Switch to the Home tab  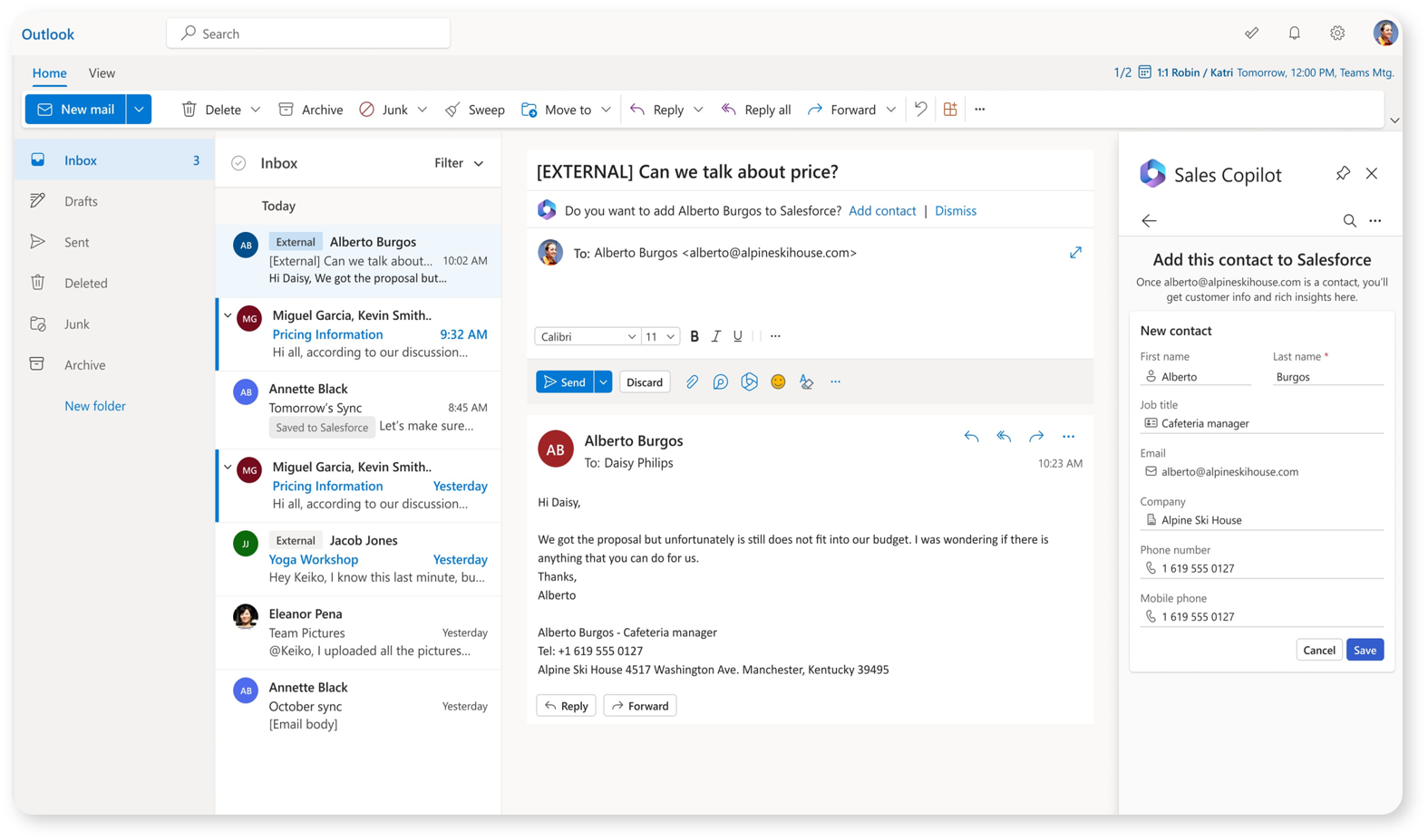(49, 73)
